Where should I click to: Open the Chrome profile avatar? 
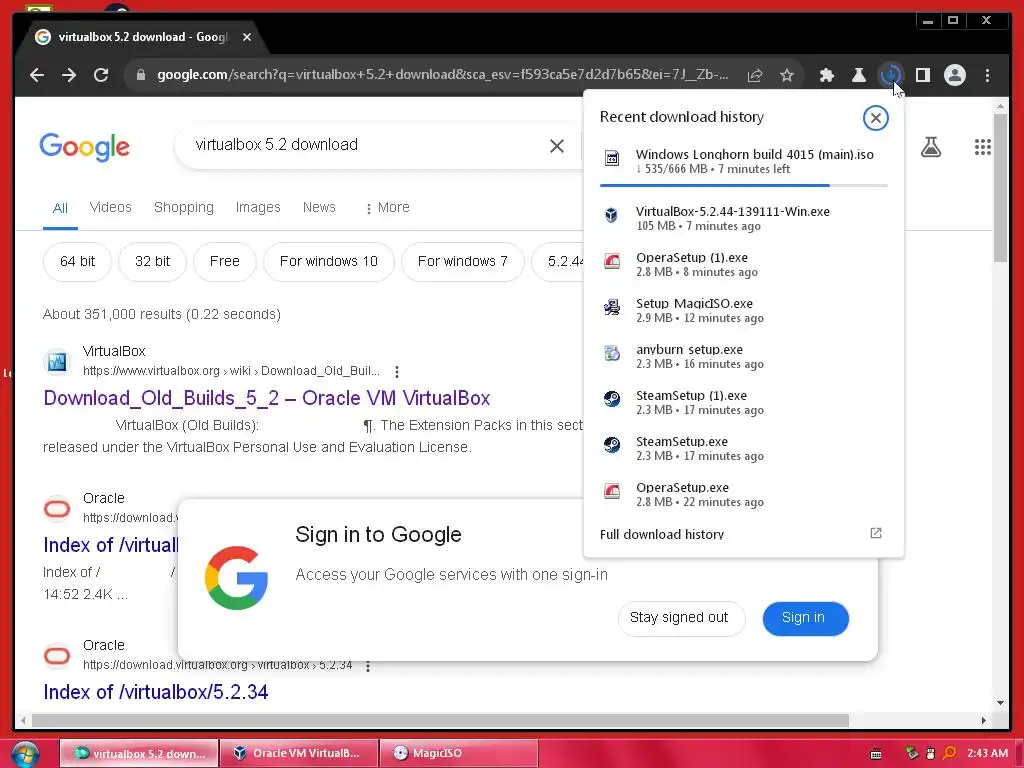coord(955,75)
